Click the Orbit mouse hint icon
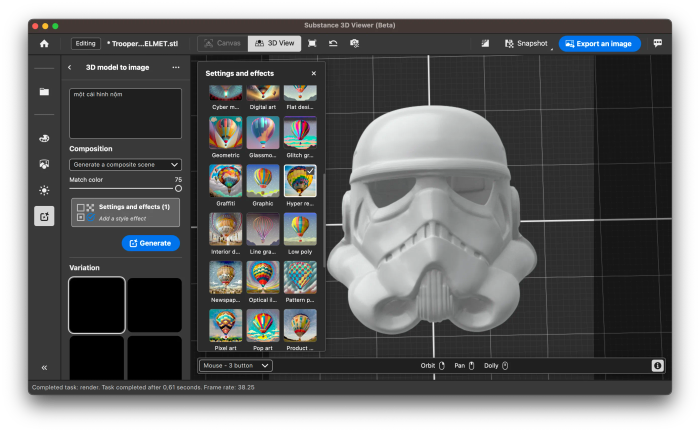Screen dimensions: 700x432 click(442, 366)
